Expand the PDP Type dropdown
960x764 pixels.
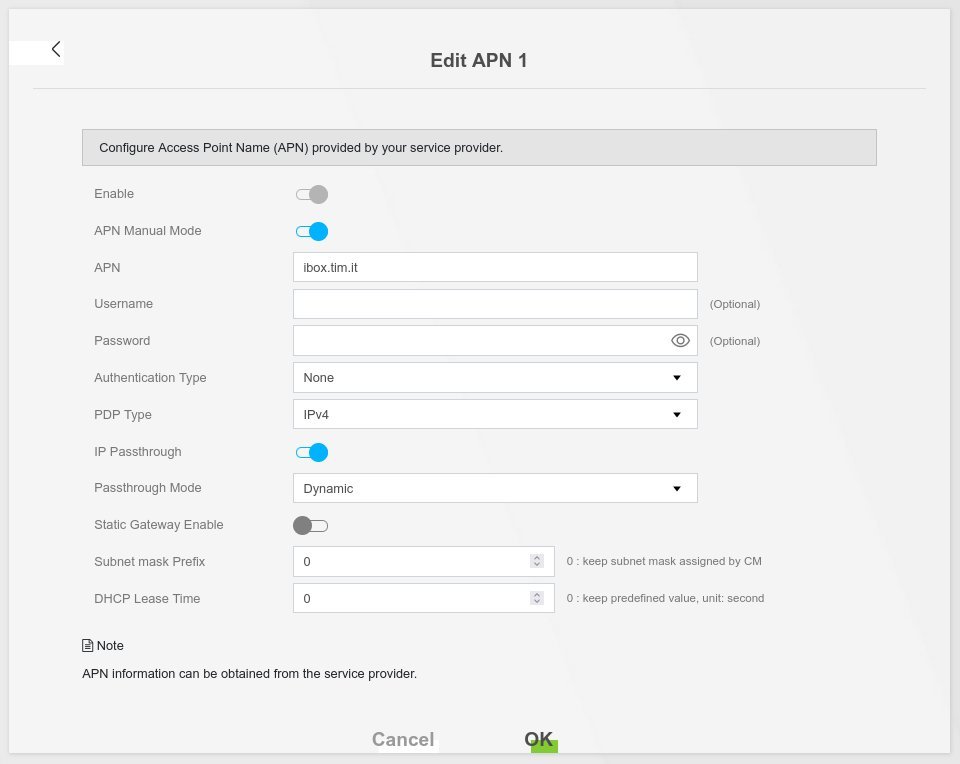(x=494, y=415)
